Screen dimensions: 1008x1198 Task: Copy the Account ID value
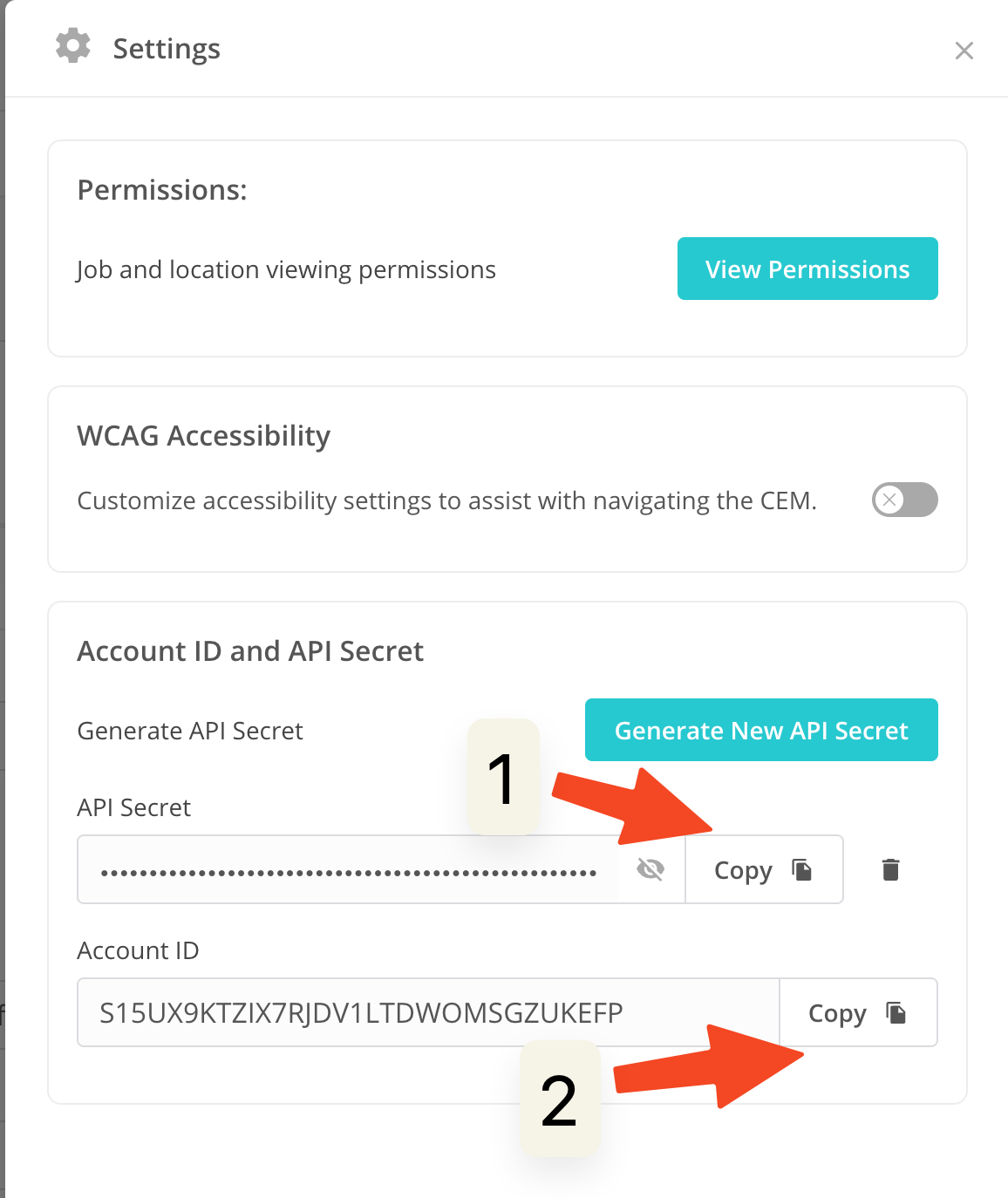857,1012
